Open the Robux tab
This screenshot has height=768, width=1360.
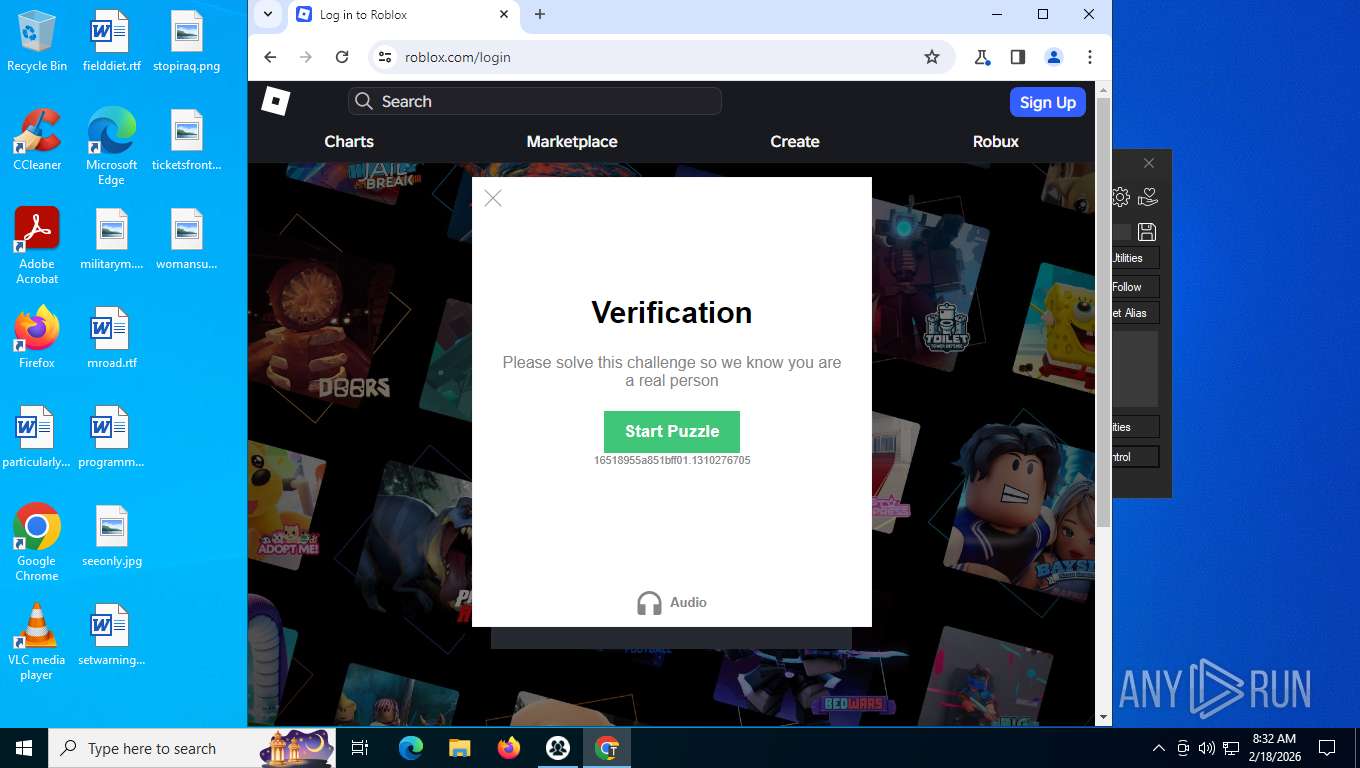(996, 141)
